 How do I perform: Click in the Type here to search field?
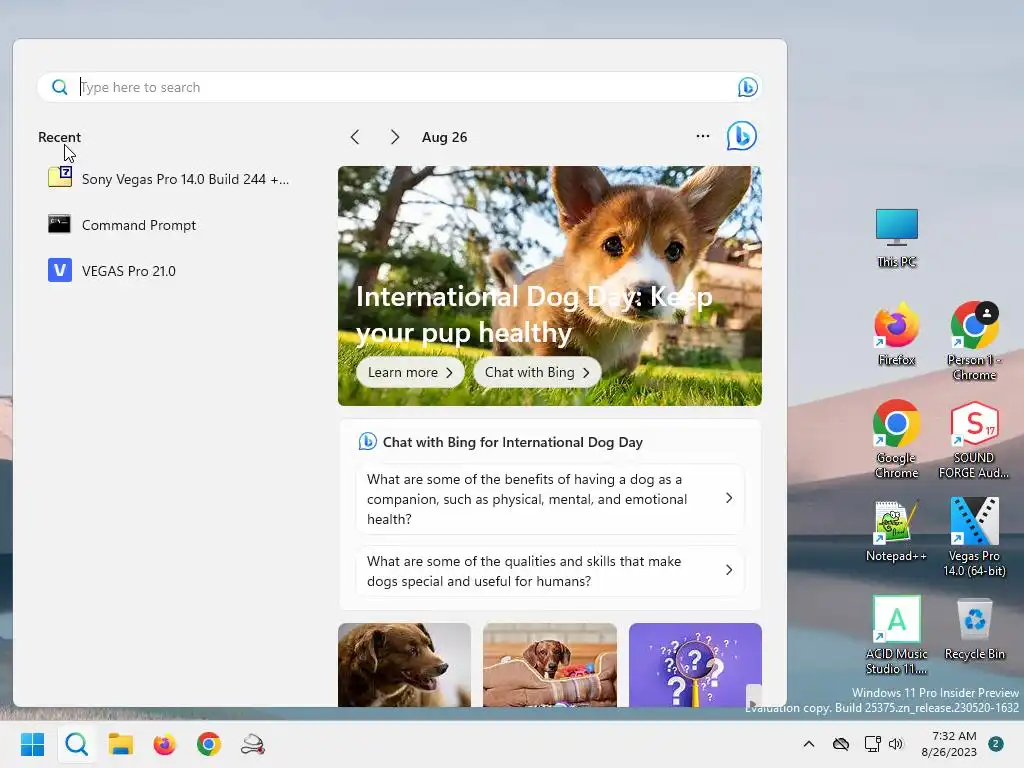(398, 87)
